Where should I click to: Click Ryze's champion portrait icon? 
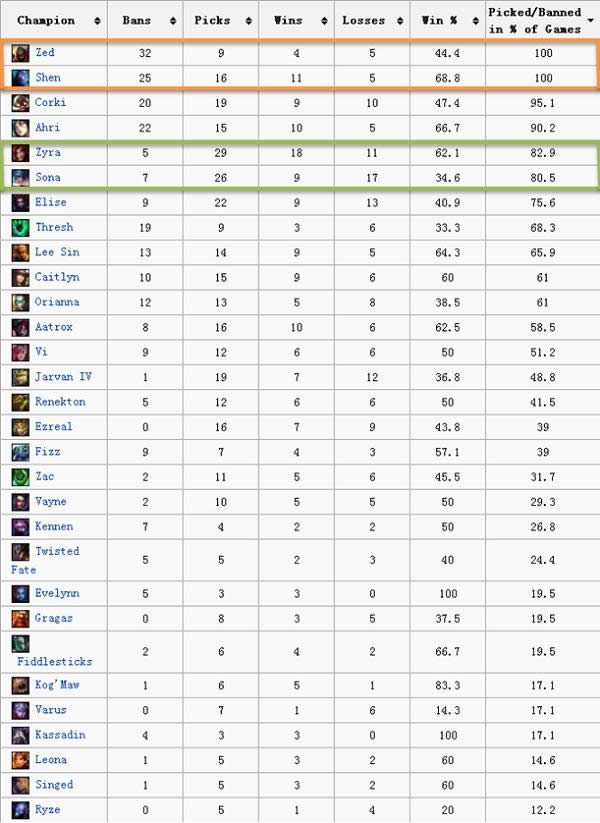[20, 810]
